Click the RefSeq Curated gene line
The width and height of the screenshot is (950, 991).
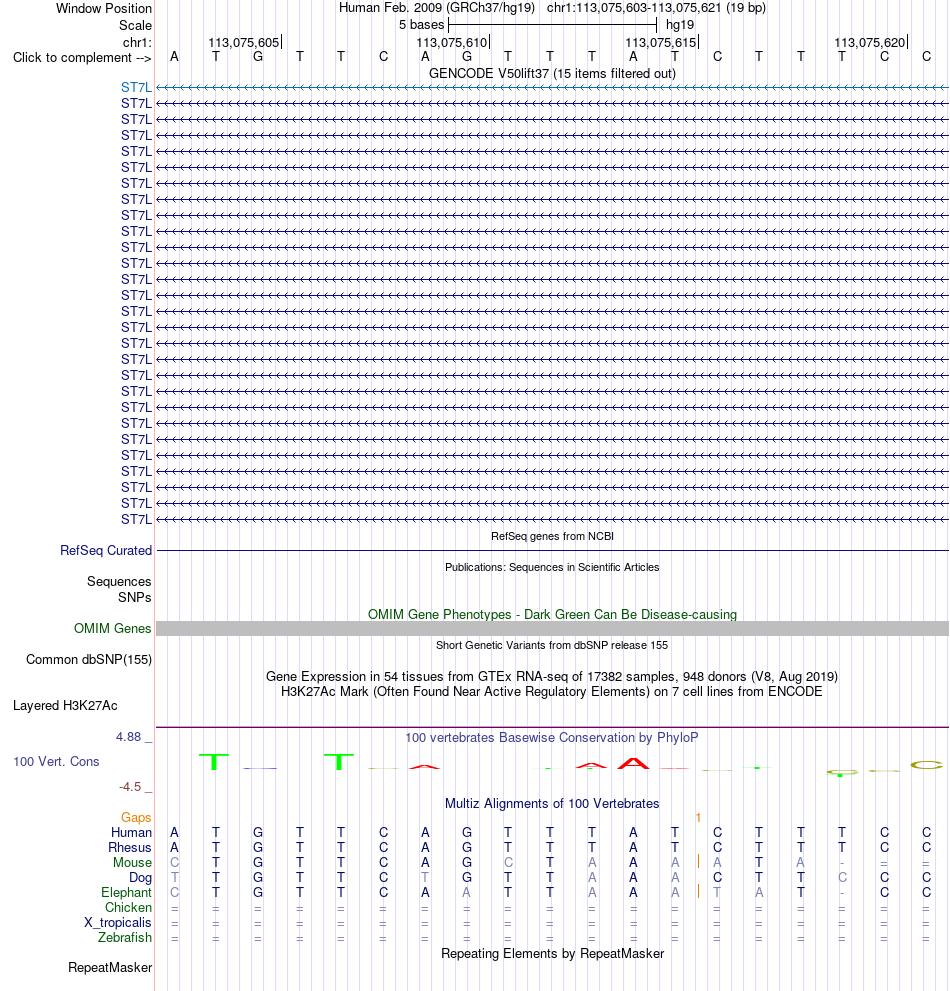(552, 550)
